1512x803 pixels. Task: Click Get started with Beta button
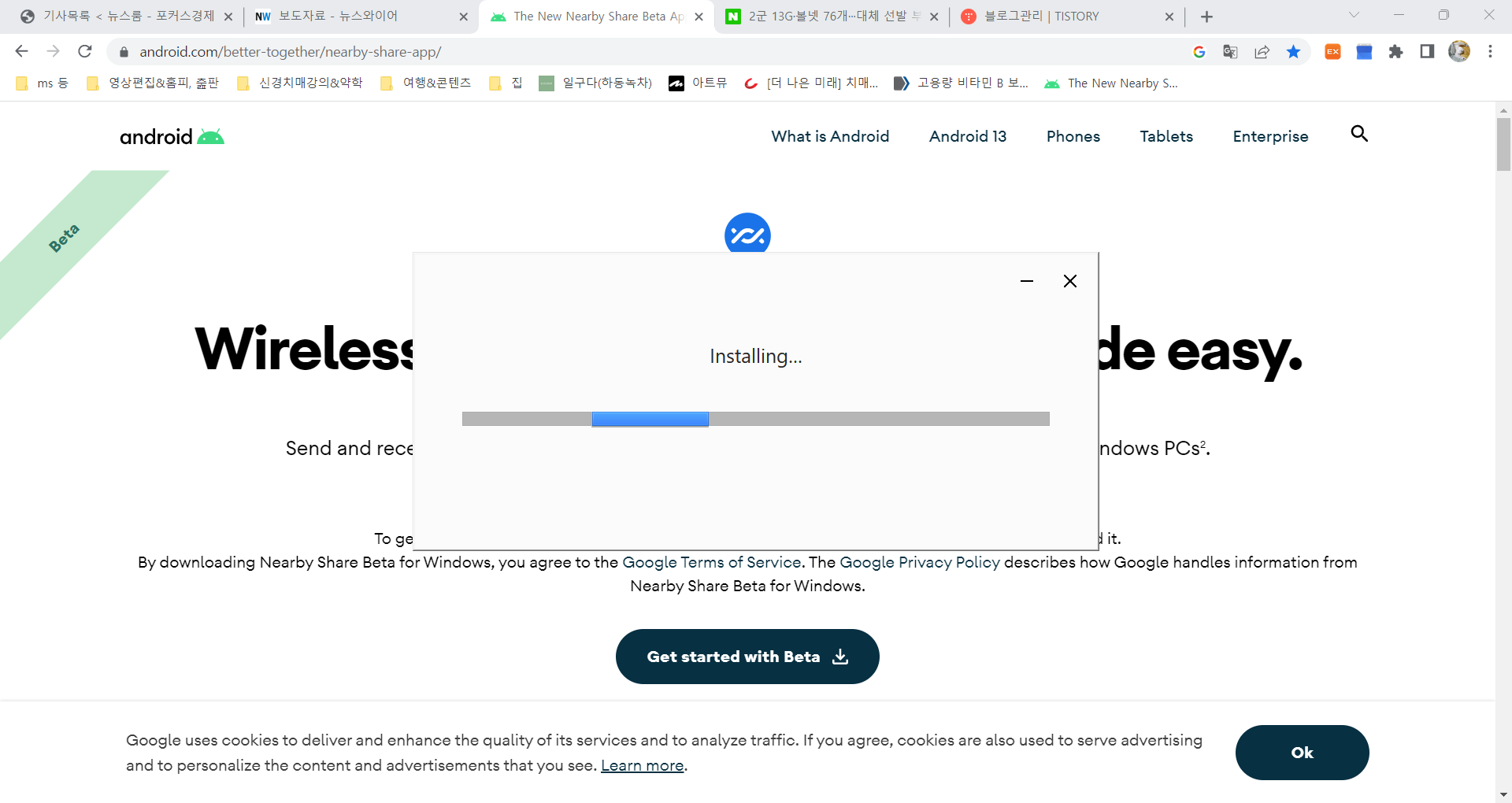(747, 657)
